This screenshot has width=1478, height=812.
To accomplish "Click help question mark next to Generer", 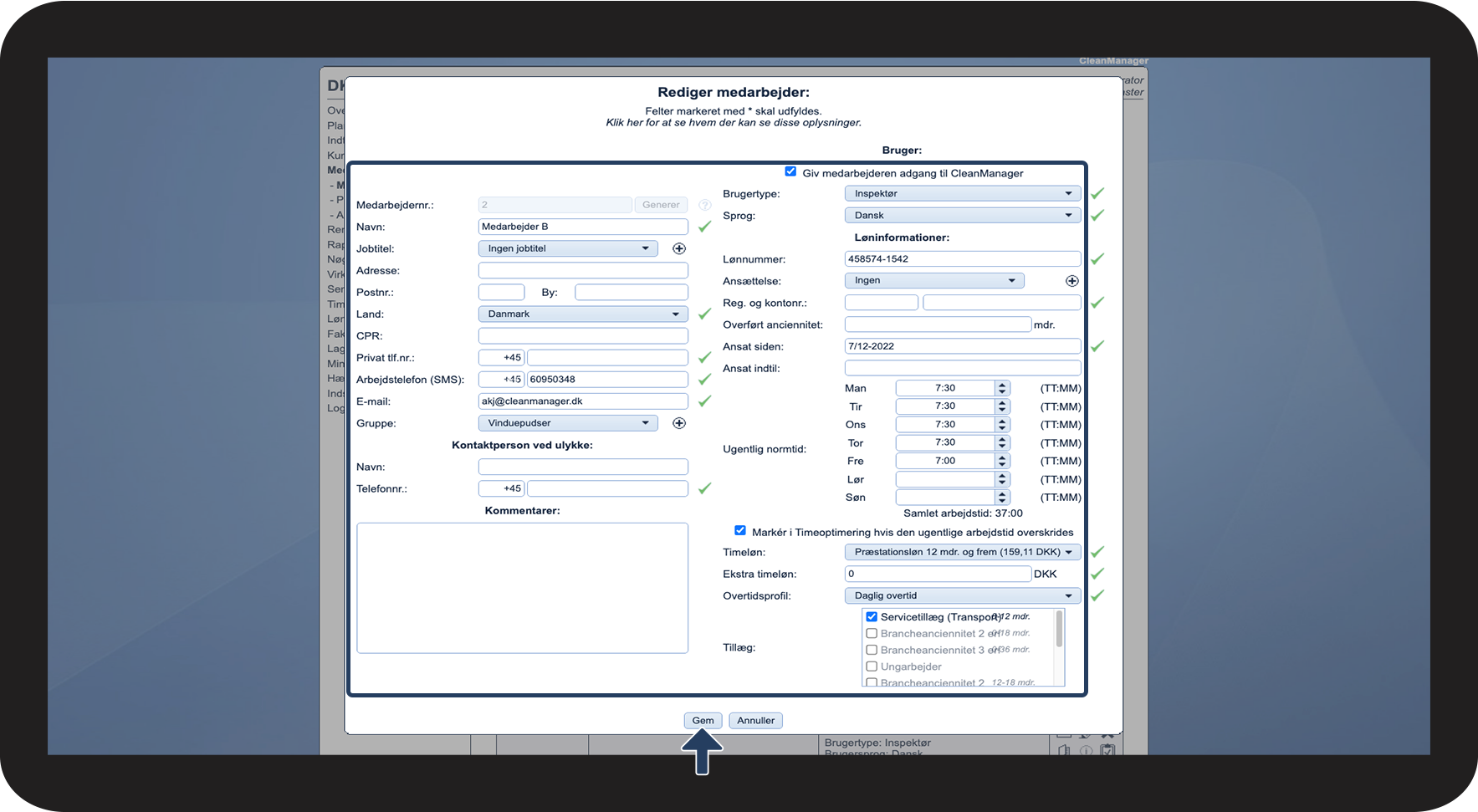I will (704, 205).
